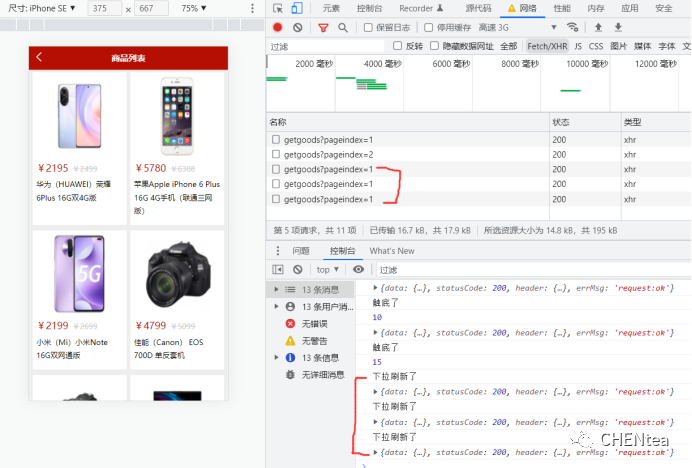Enable the 停用缓存 disable cache checkbox
The image size is (692, 468).
tap(428, 27)
